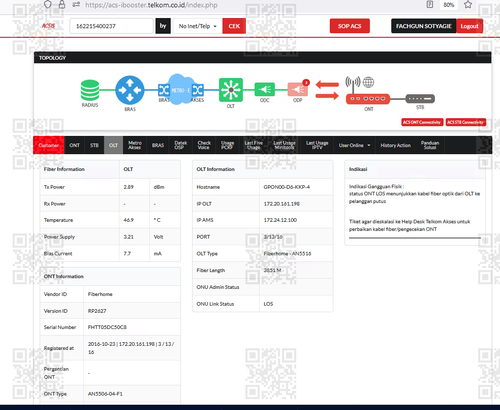Open the SOP ACS button
Viewport: 500px width, 410px height.
click(350, 26)
